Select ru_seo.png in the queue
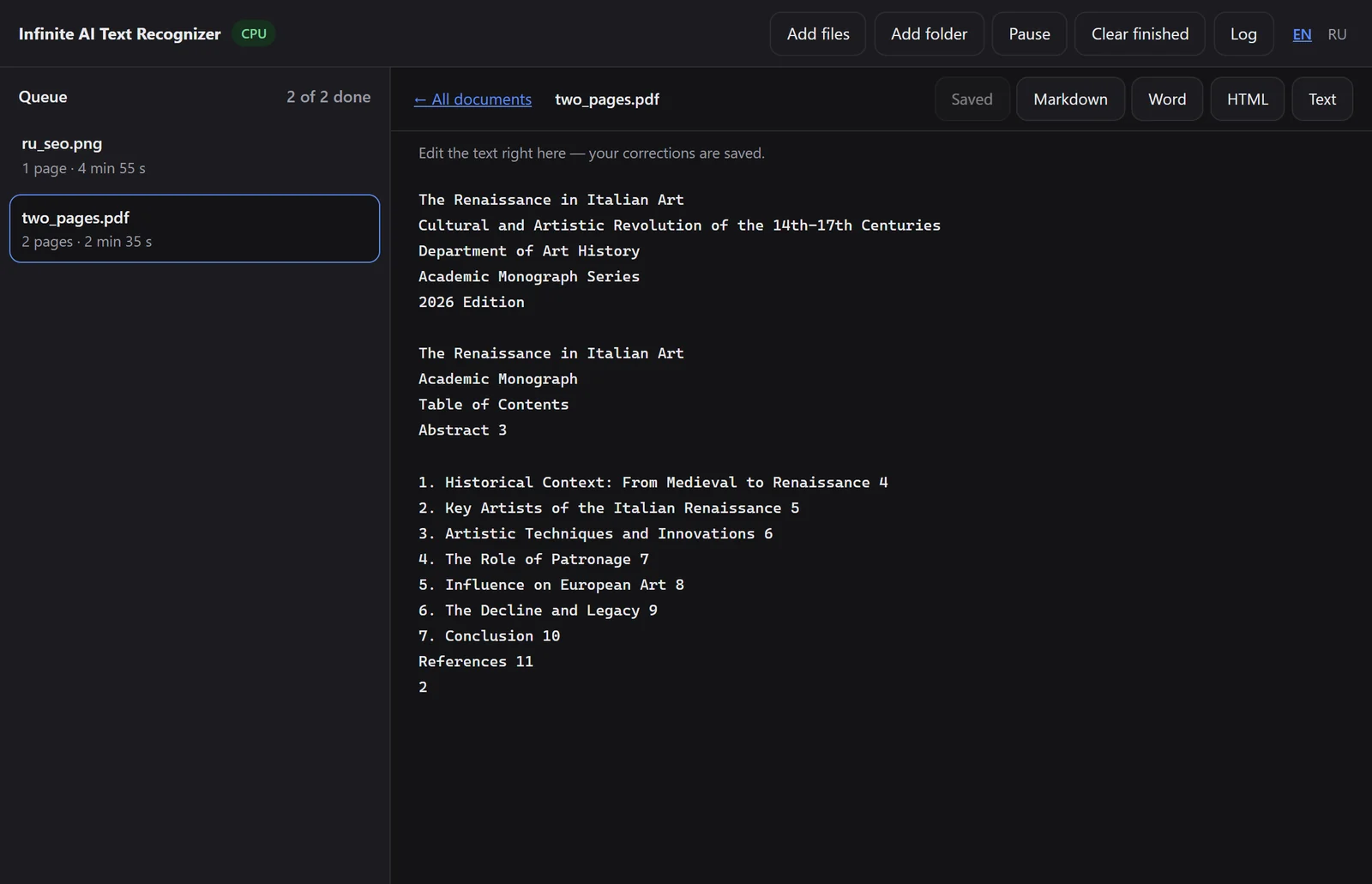1372x884 pixels. [195, 155]
